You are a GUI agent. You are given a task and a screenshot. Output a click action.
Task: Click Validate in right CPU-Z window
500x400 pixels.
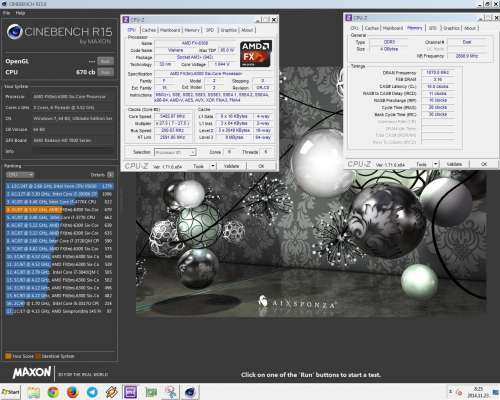point(454,164)
